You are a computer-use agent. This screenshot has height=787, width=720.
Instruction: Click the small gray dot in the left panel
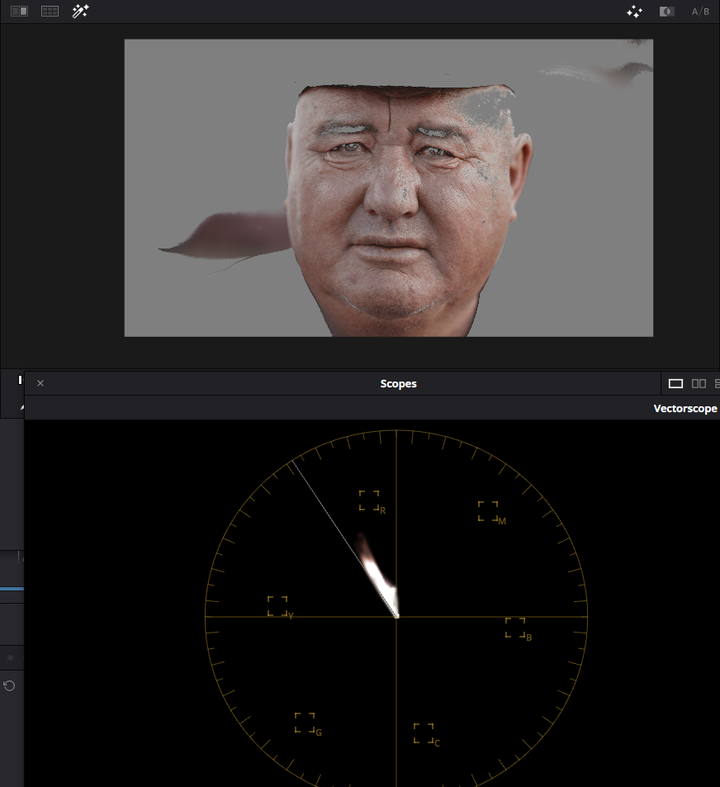point(10,658)
